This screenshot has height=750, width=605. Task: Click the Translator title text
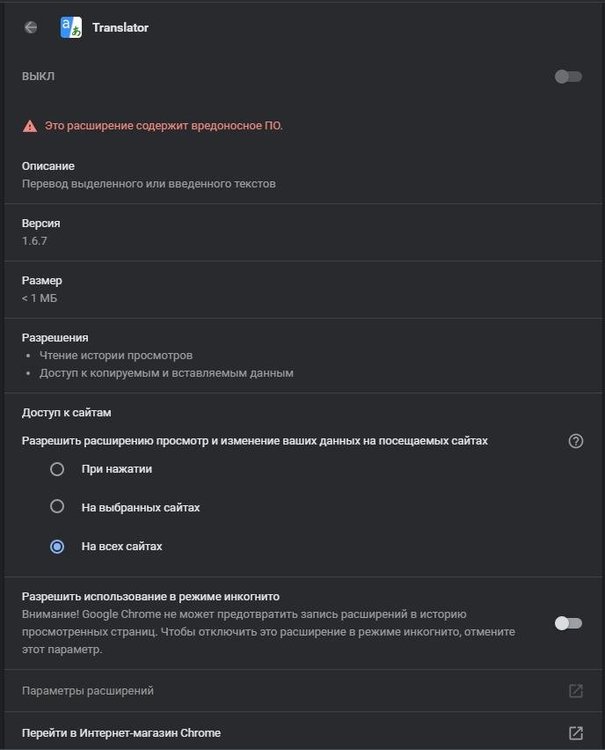(x=120, y=28)
